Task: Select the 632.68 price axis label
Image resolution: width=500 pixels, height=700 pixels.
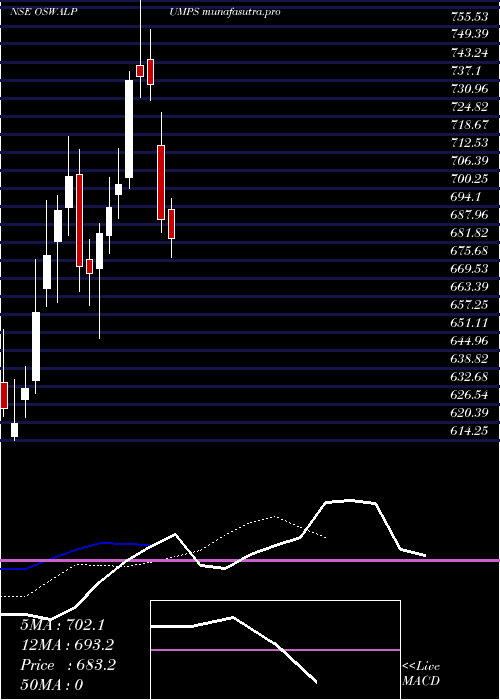Action: (x=469, y=377)
